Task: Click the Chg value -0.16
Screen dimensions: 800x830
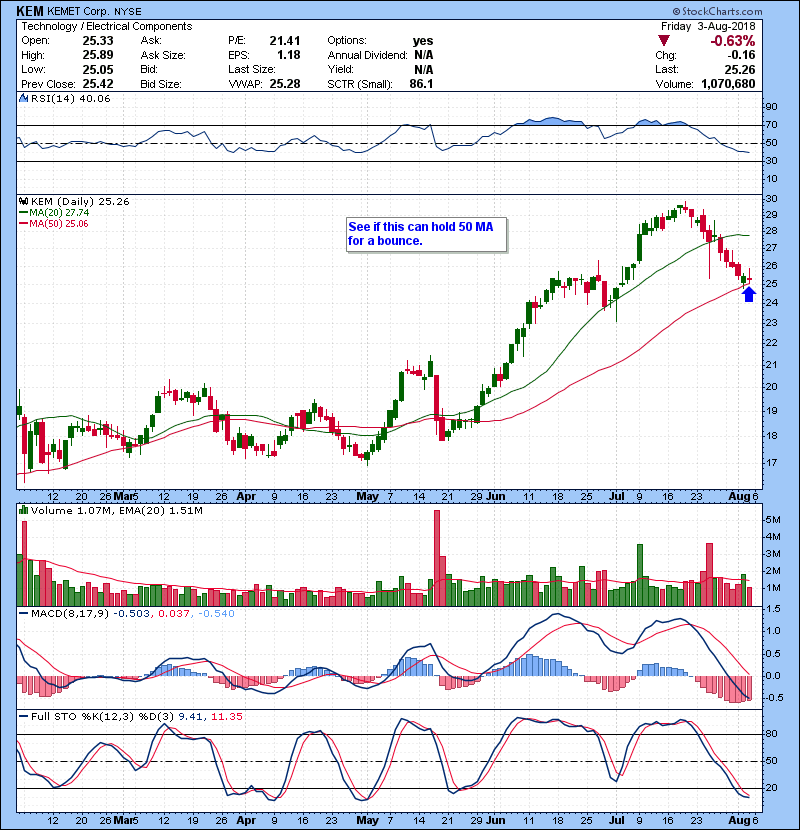Action: 741,55
